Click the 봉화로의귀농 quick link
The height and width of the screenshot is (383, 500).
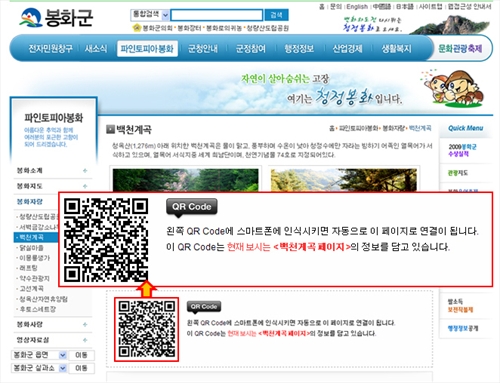[224, 28]
